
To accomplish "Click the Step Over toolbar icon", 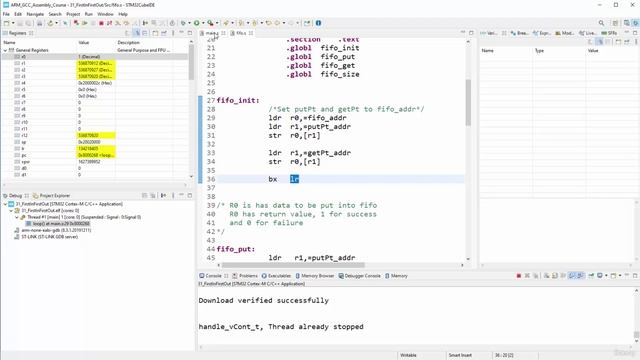I will (126, 23).
